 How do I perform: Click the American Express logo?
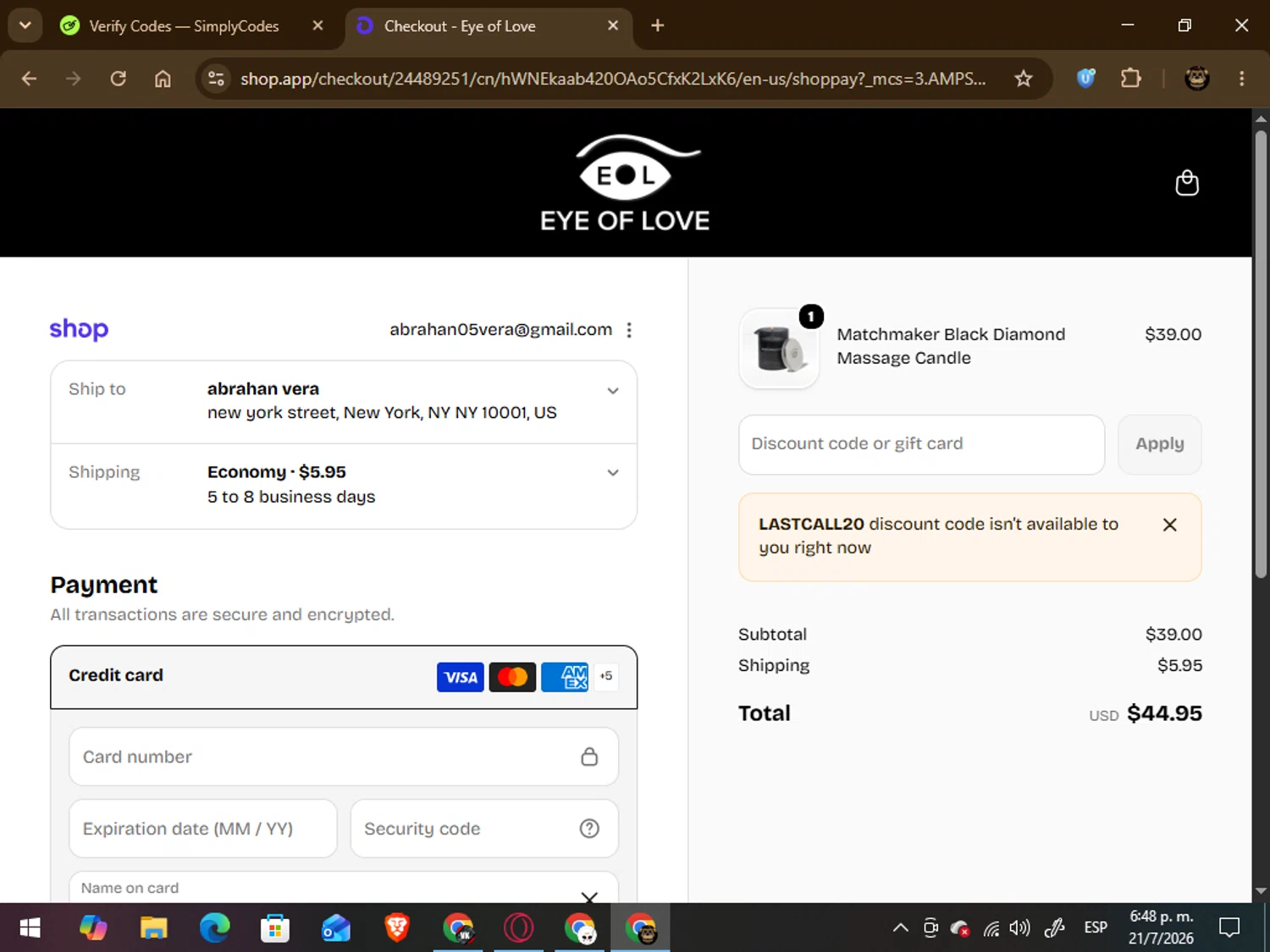[564, 677]
